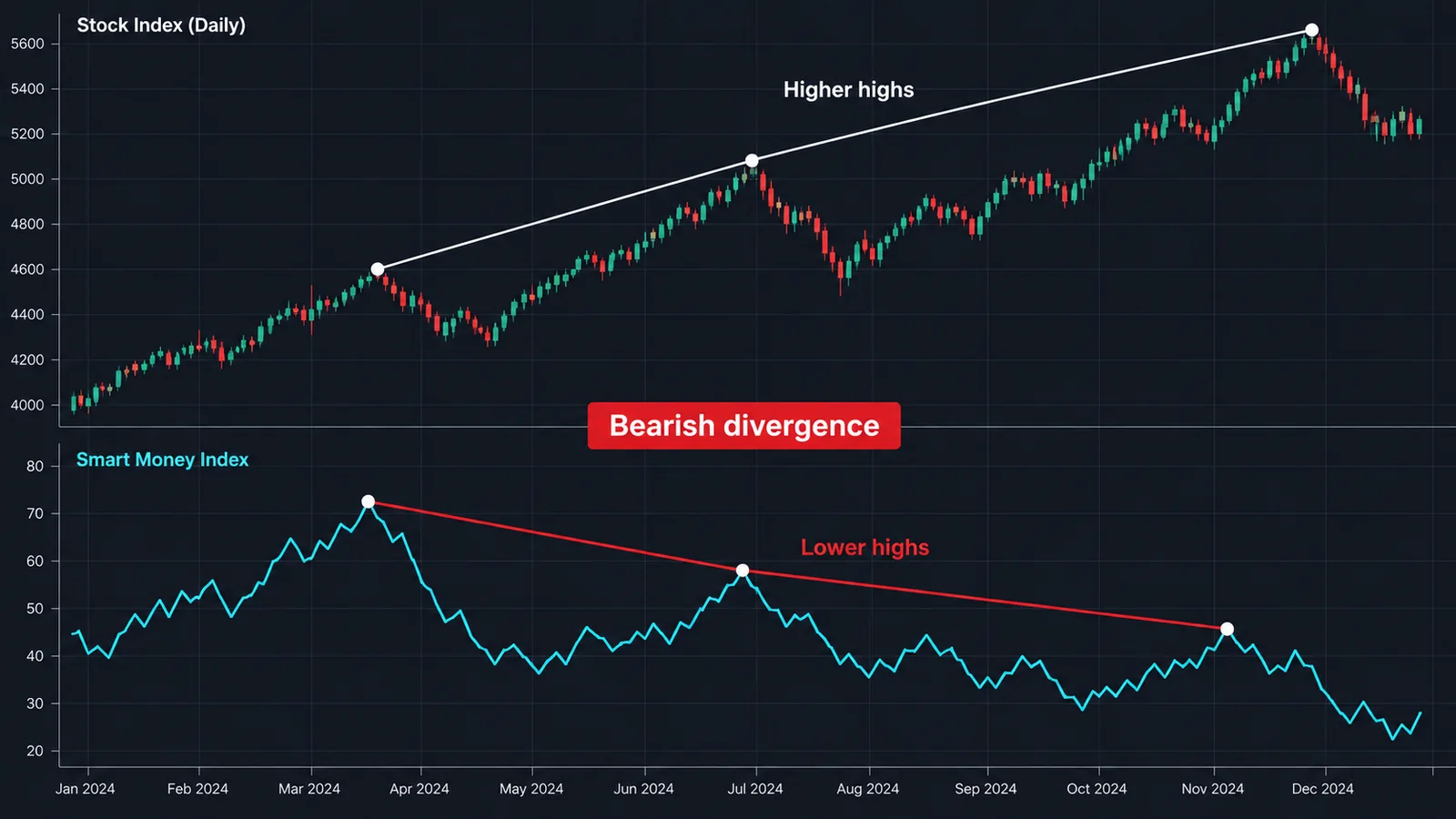Viewport: 1456px width, 819px height.
Task: Click the 60 indicator axis value
Action: point(35,561)
